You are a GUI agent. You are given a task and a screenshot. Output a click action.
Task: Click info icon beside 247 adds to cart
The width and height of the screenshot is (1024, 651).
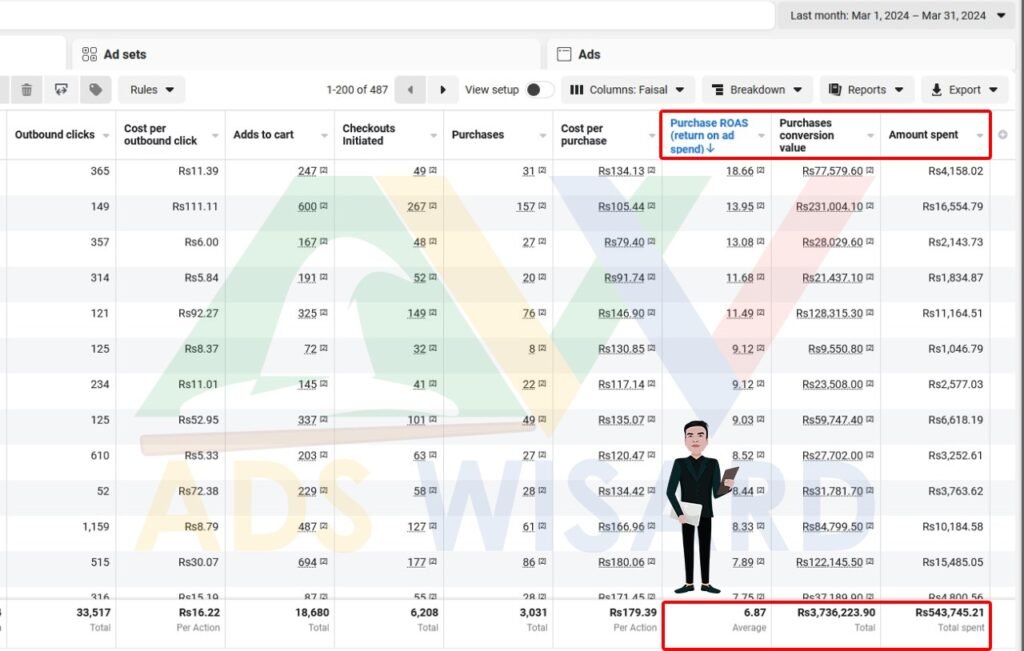323,170
